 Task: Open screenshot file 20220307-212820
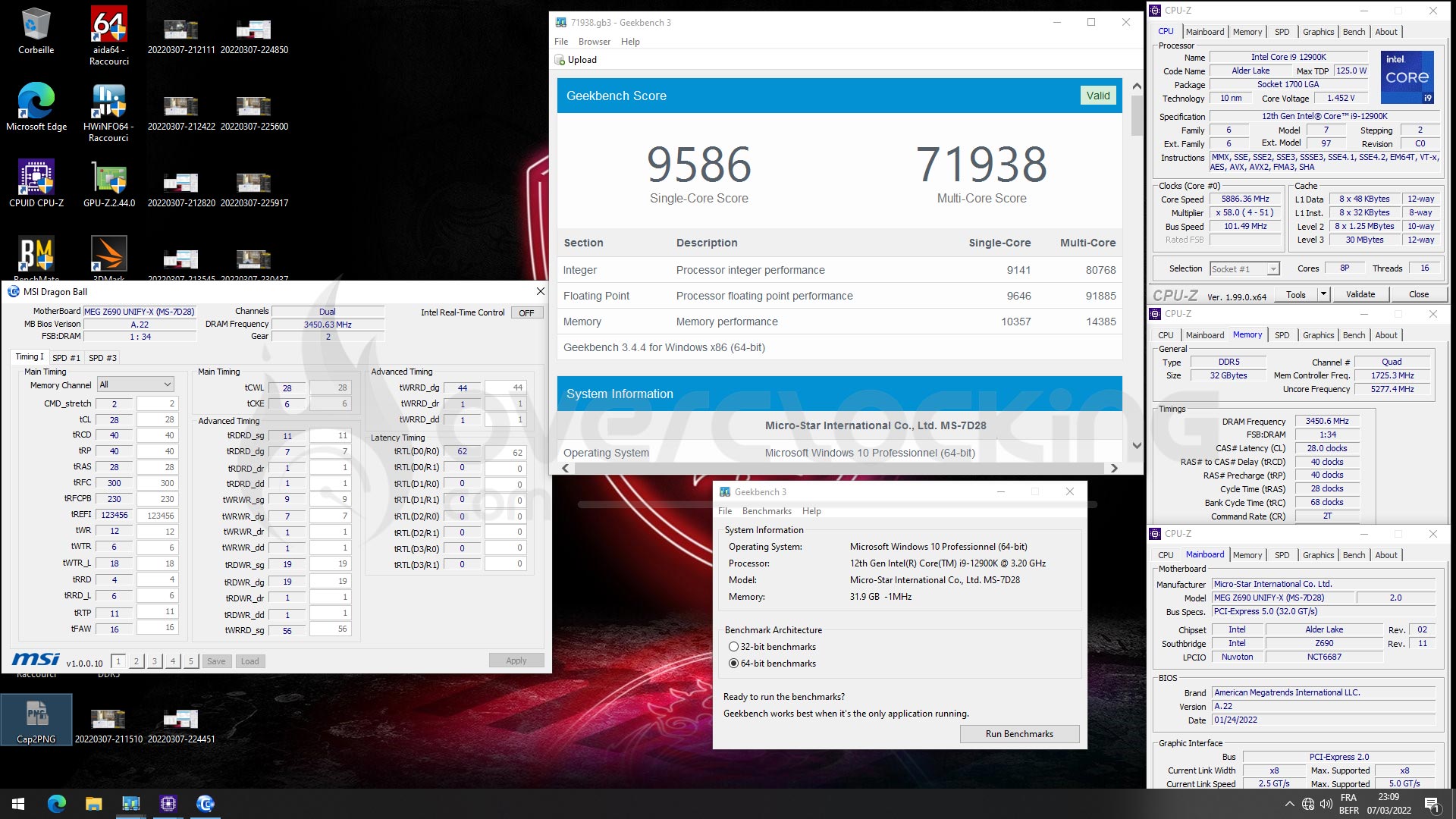pos(181,189)
